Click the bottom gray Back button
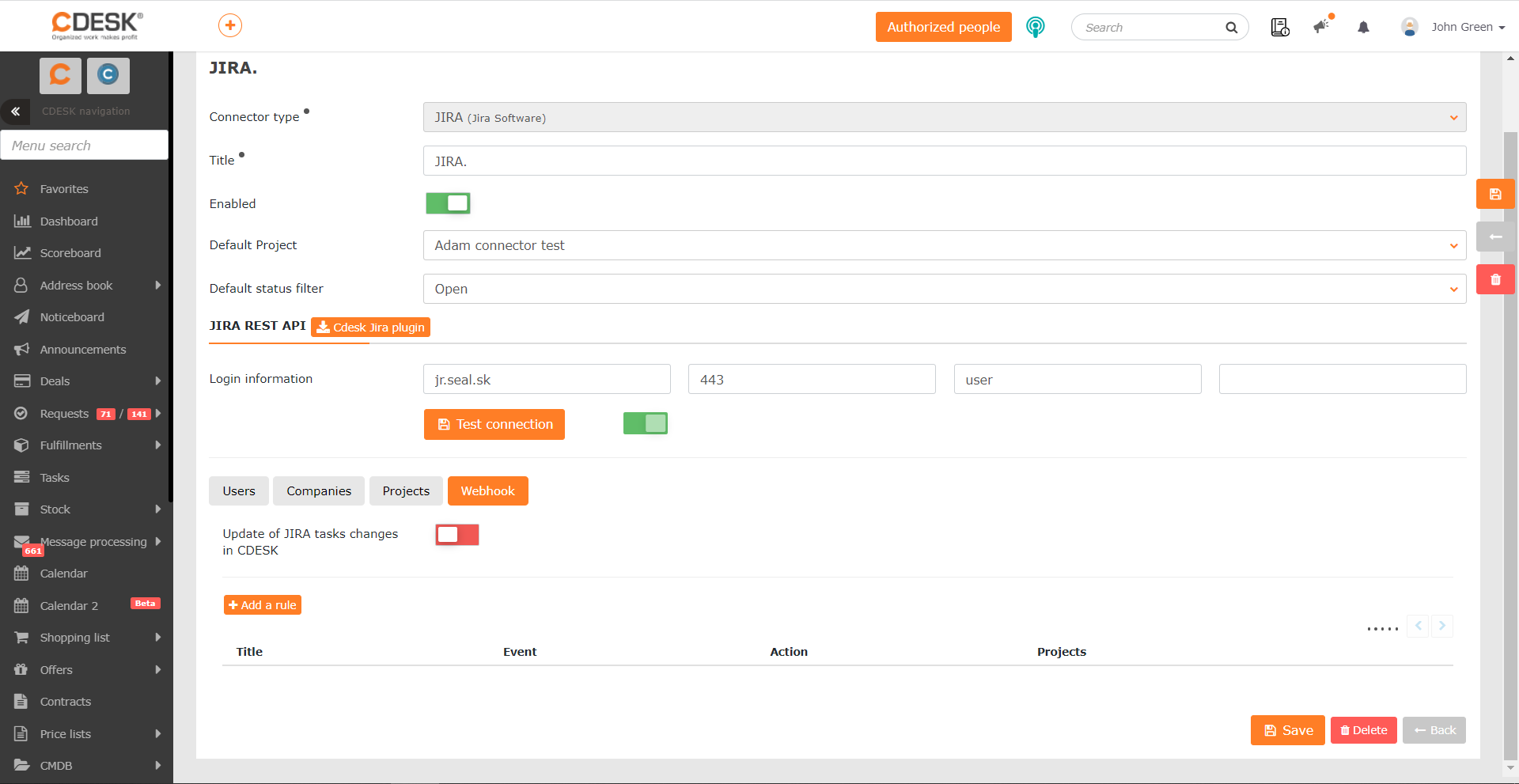 [x=1434, y=730]
